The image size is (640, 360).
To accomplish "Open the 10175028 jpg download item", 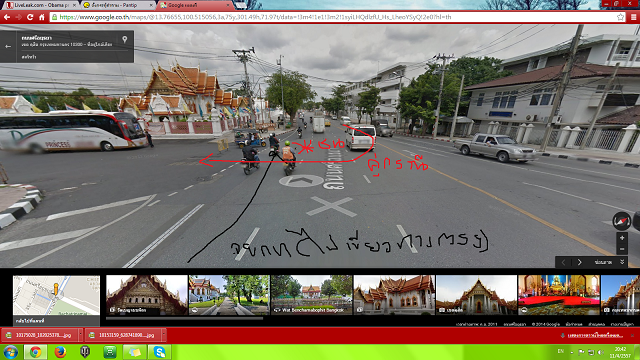I will tap(40, 335).
